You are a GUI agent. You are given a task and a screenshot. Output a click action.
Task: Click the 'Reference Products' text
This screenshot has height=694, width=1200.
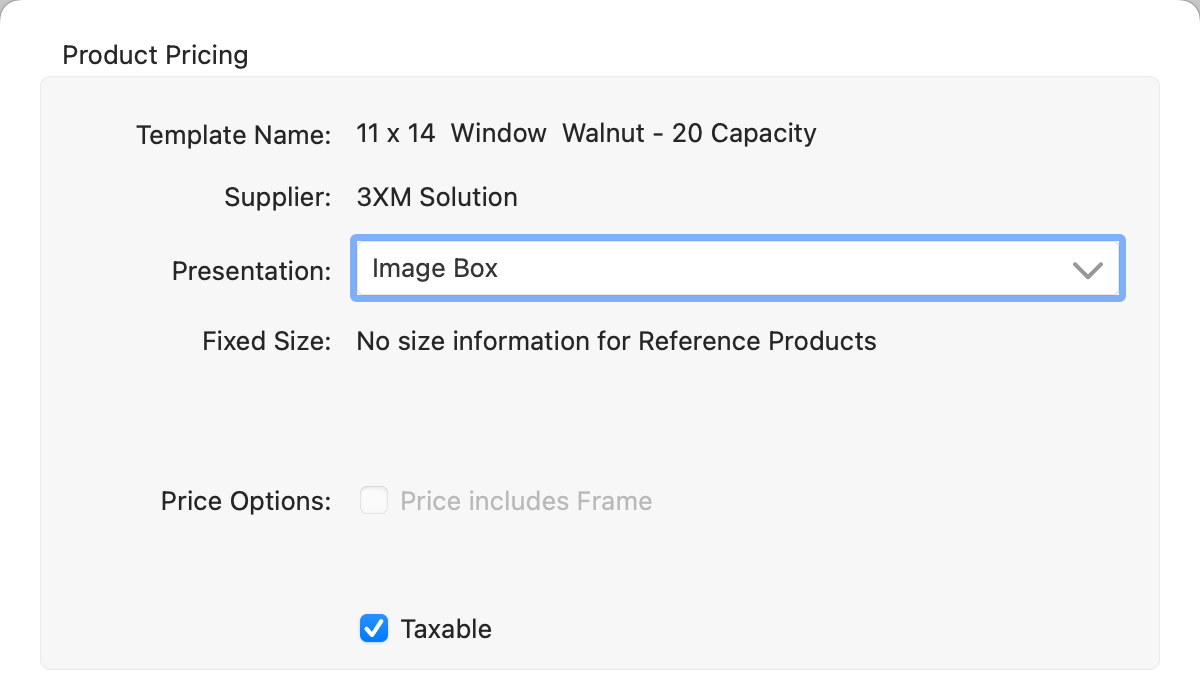tap(757, 341)
